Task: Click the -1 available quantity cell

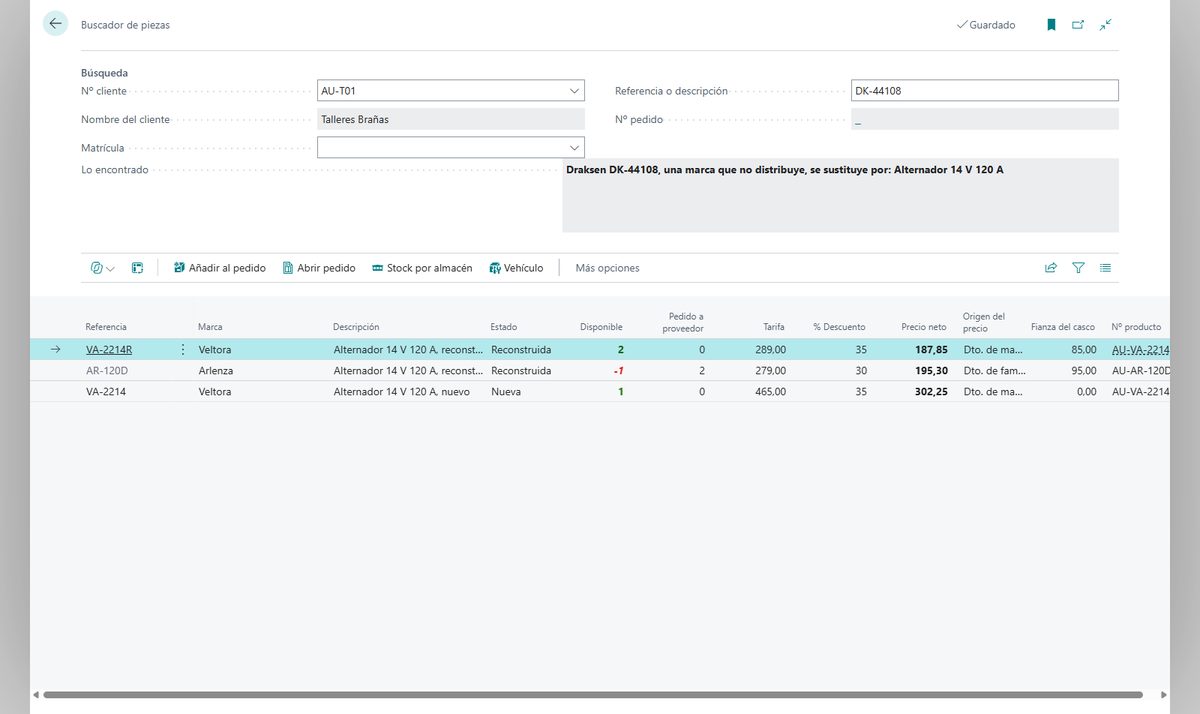Action: click(x=619, y=371)
